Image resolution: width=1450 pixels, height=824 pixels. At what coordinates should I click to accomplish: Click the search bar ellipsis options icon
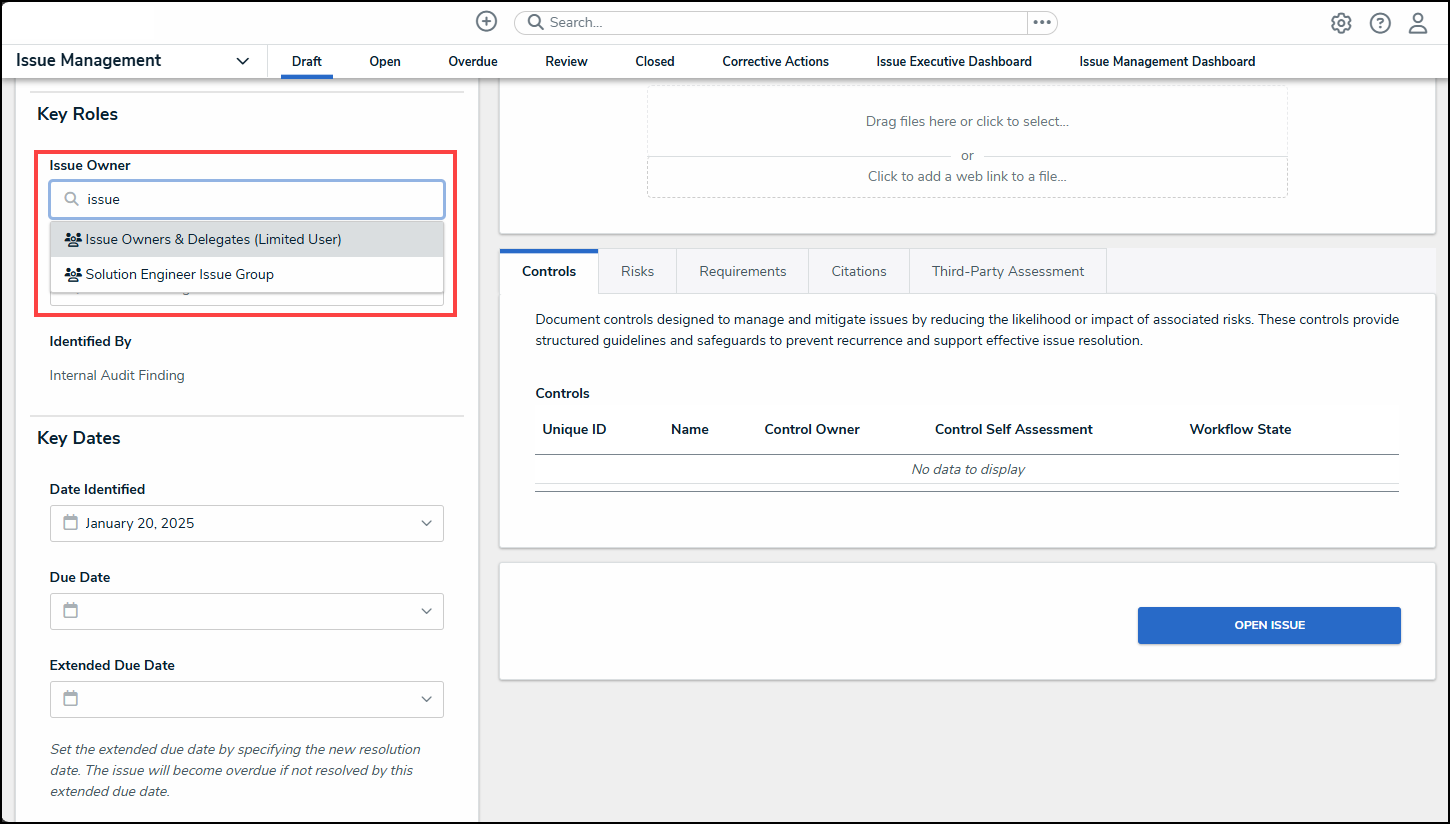[x=1042, y=22]
